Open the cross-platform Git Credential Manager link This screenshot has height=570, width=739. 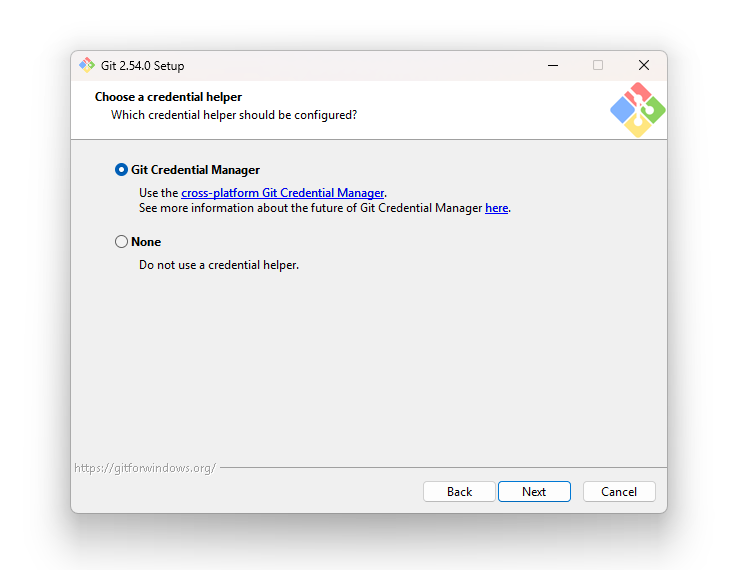[282, 193]
